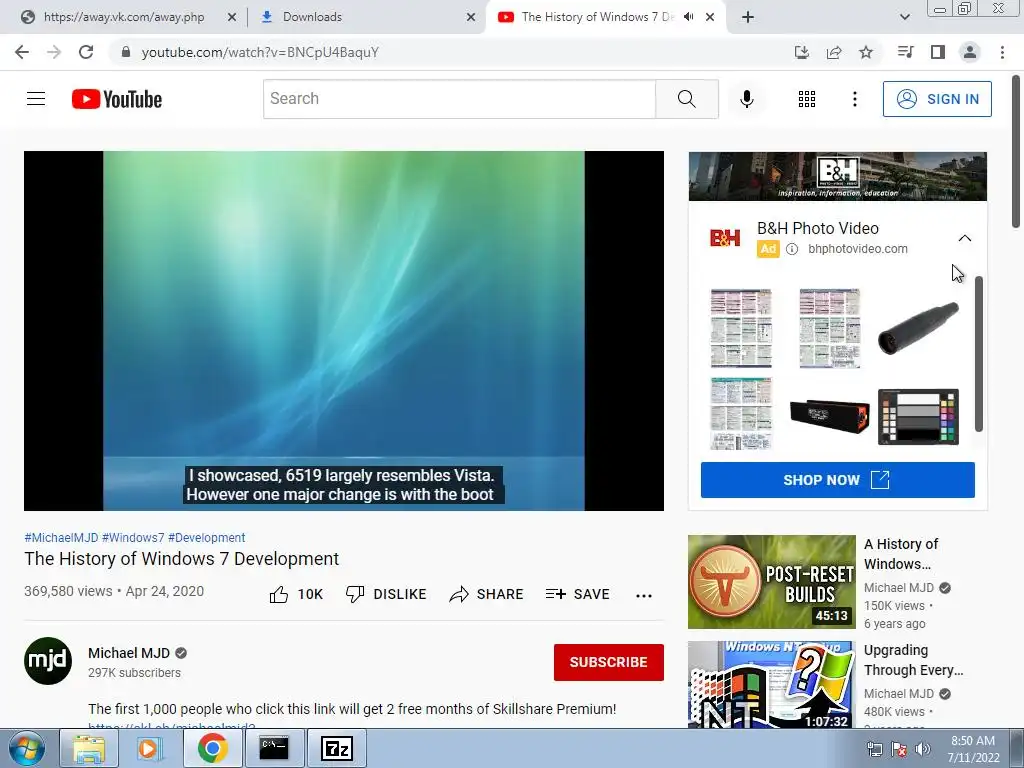Collapse the B&H Photo Video ad chevron
This screenshot has height=768, width=1024.
tap(965, 238)
